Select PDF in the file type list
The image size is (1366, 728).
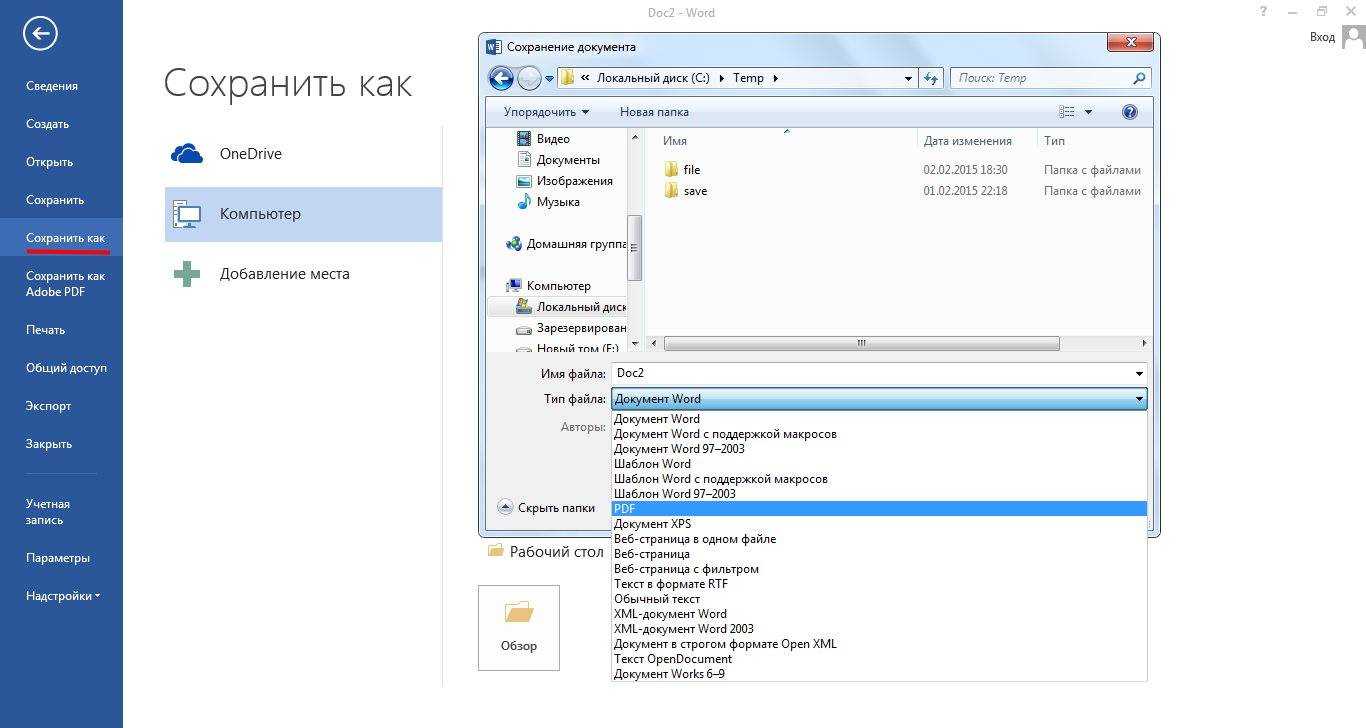879,509
